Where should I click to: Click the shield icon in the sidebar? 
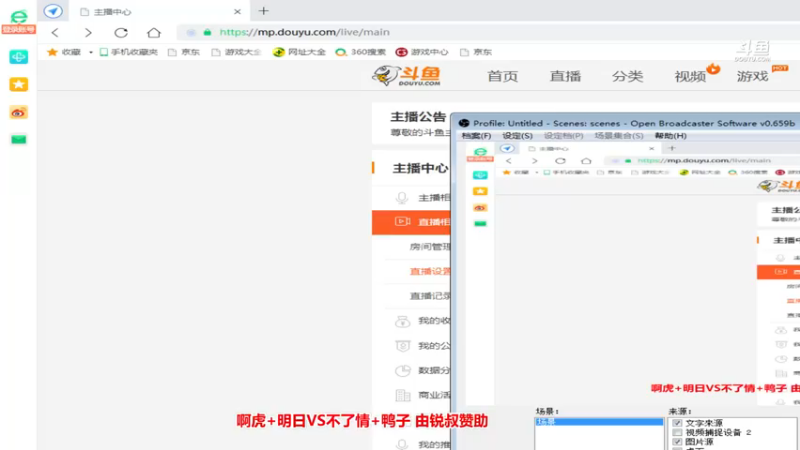pyautogui.click(x=403, y=346)
